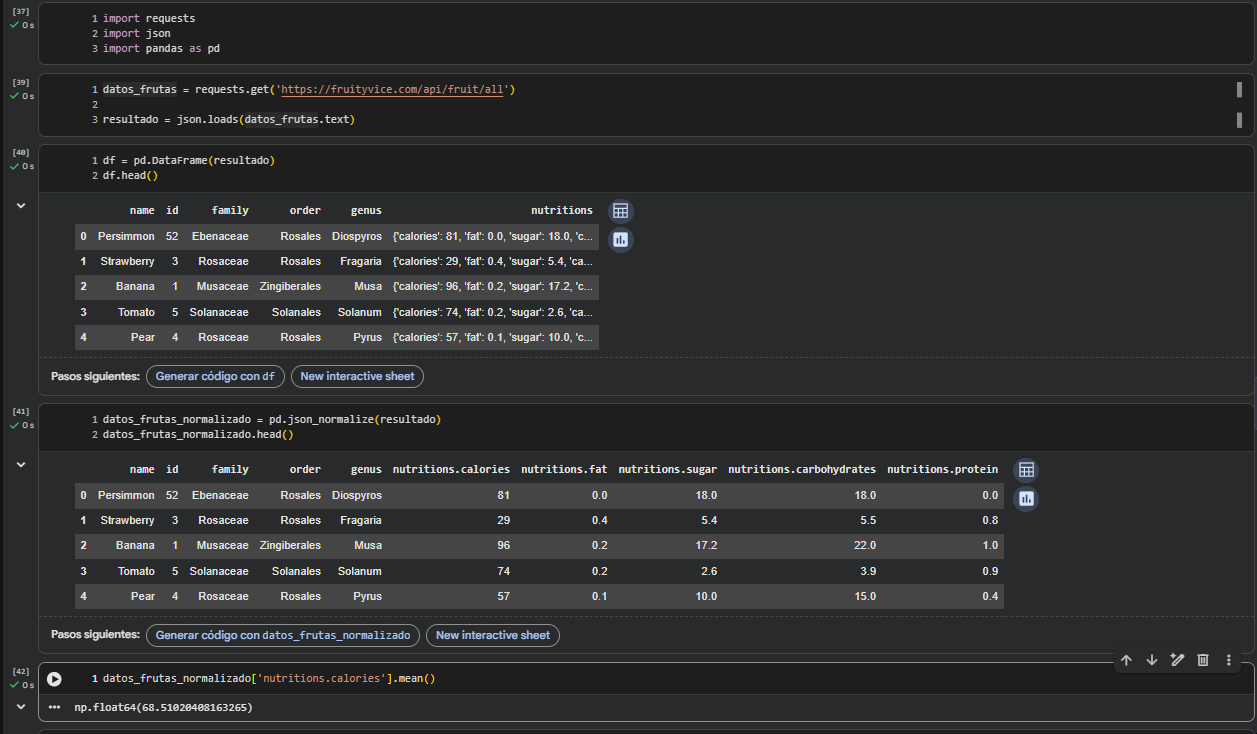This screenshot has width=1257, height=734.
Task: Open the fruityvice API URL link
Action: click(x=395, y=90)
